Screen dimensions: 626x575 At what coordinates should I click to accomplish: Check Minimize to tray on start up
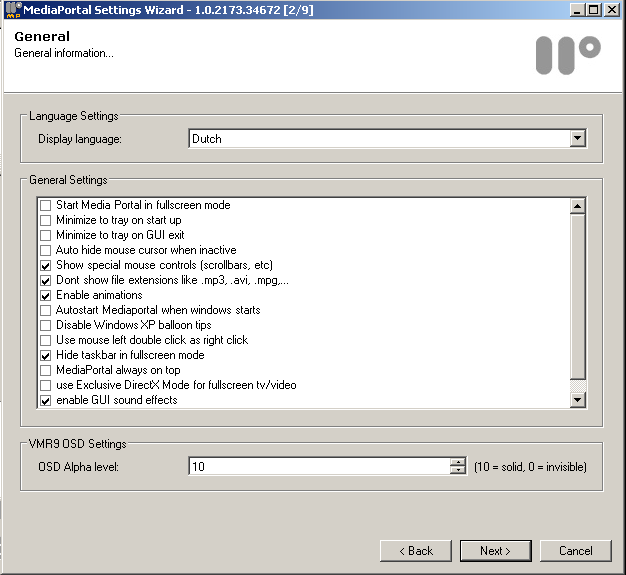point(46,220)
